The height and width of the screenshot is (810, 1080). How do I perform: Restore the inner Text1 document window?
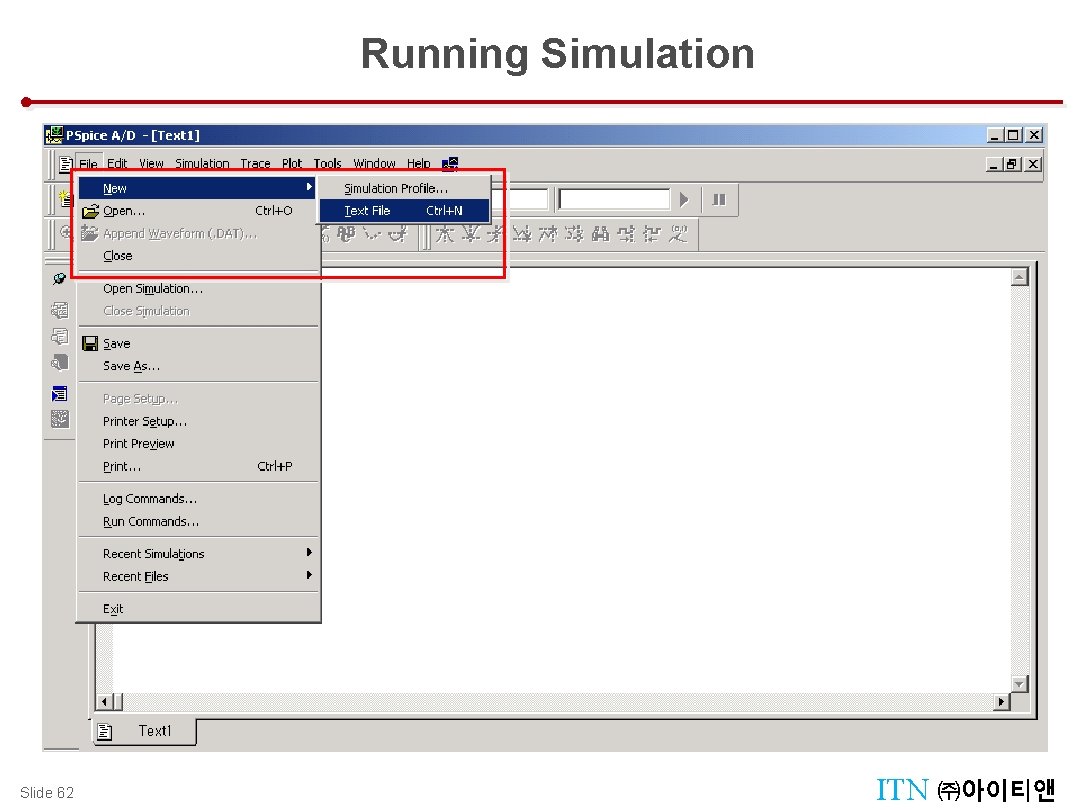click(1012, 164)
